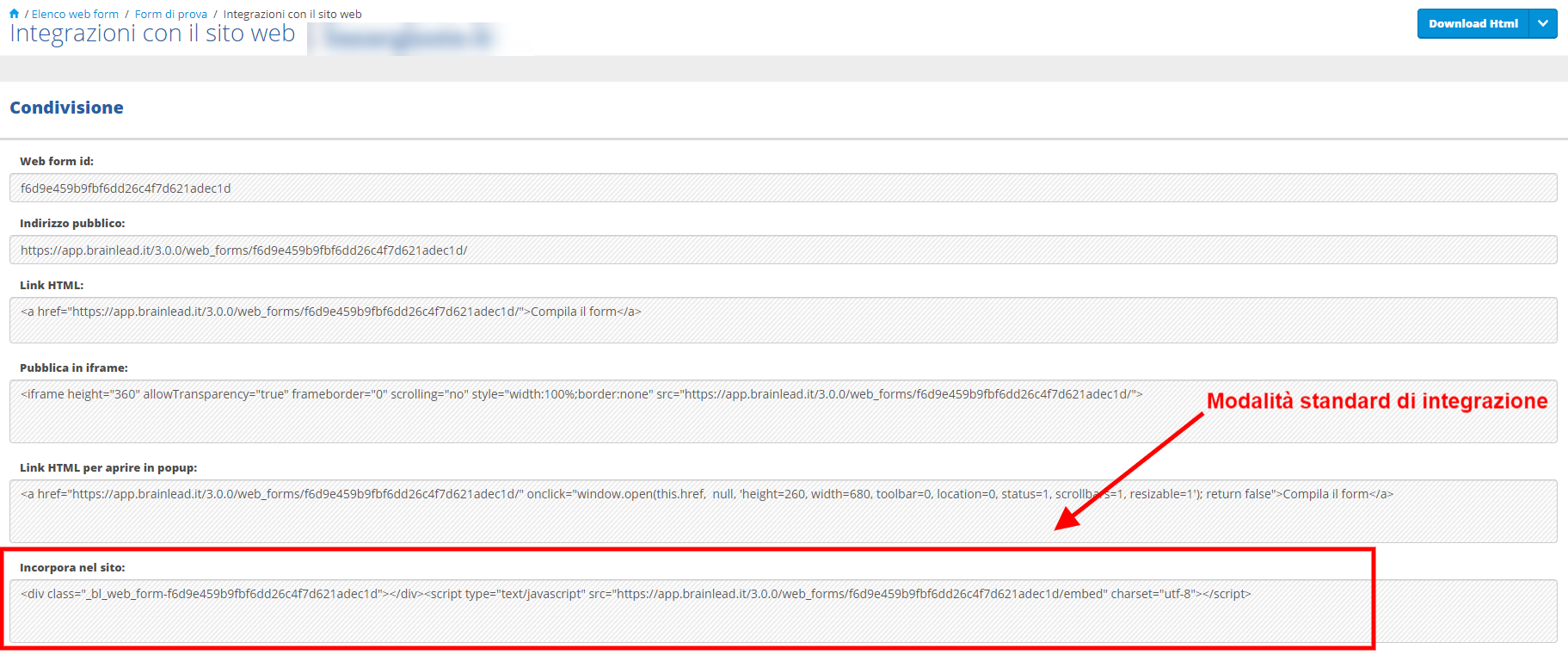Click the home icon in breadcrumb
The width and height of the screenshot is (1568, 661).
[x=14, y=14]
